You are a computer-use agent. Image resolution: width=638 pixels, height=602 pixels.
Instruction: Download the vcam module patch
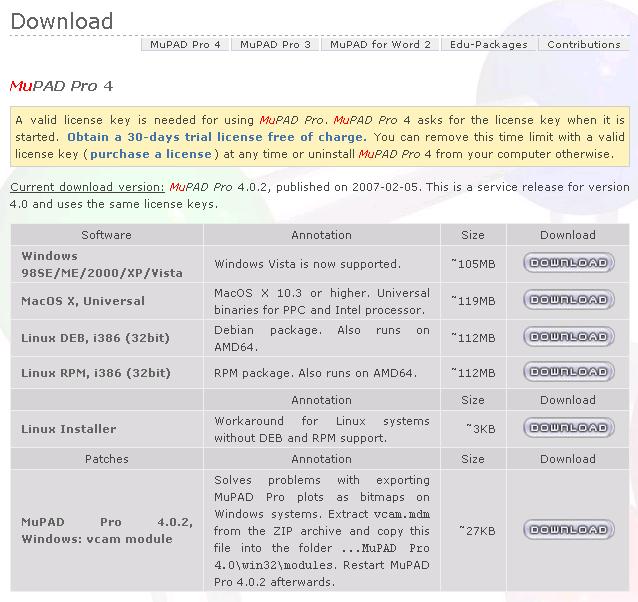[569, 530]
